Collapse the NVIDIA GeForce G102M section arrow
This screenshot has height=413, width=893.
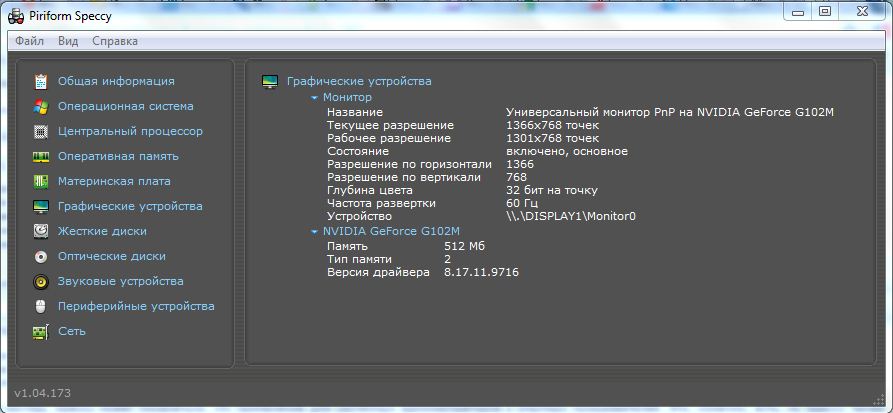coord(314,231)
